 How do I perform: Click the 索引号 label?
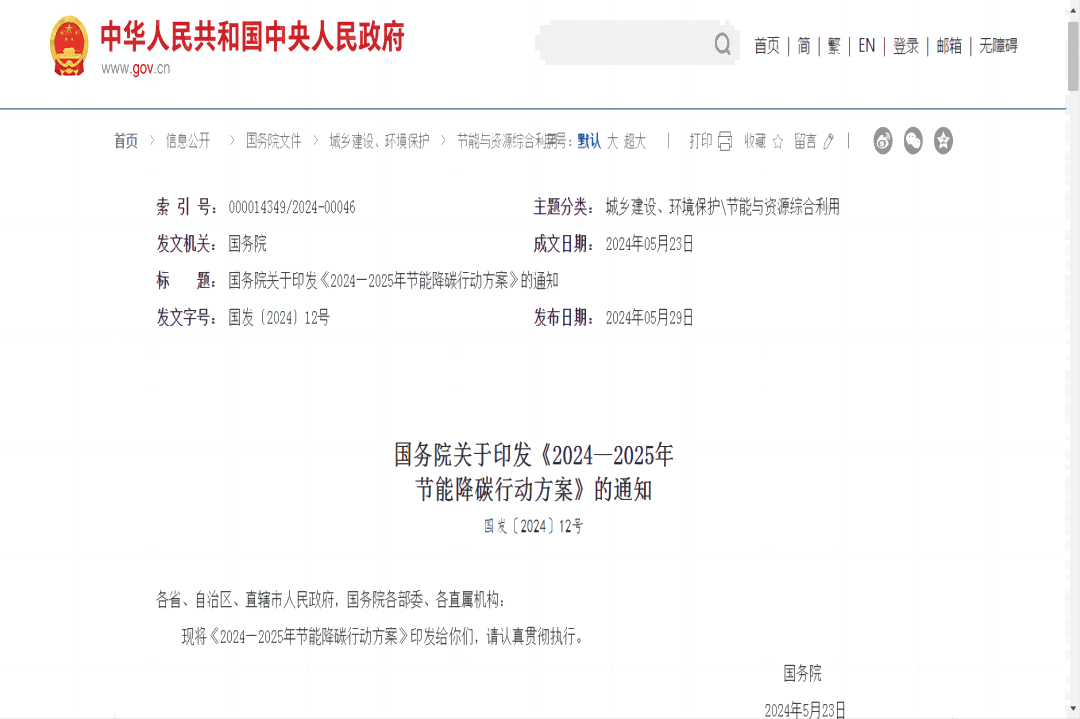(187, 207)
